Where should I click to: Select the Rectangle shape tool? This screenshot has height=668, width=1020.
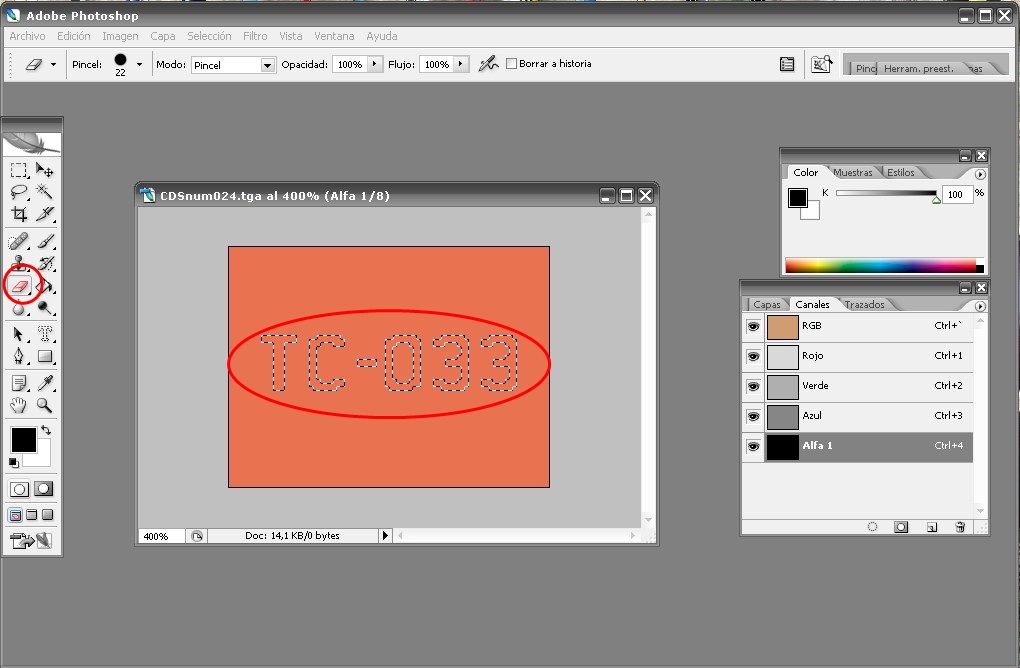pos(44,356)
